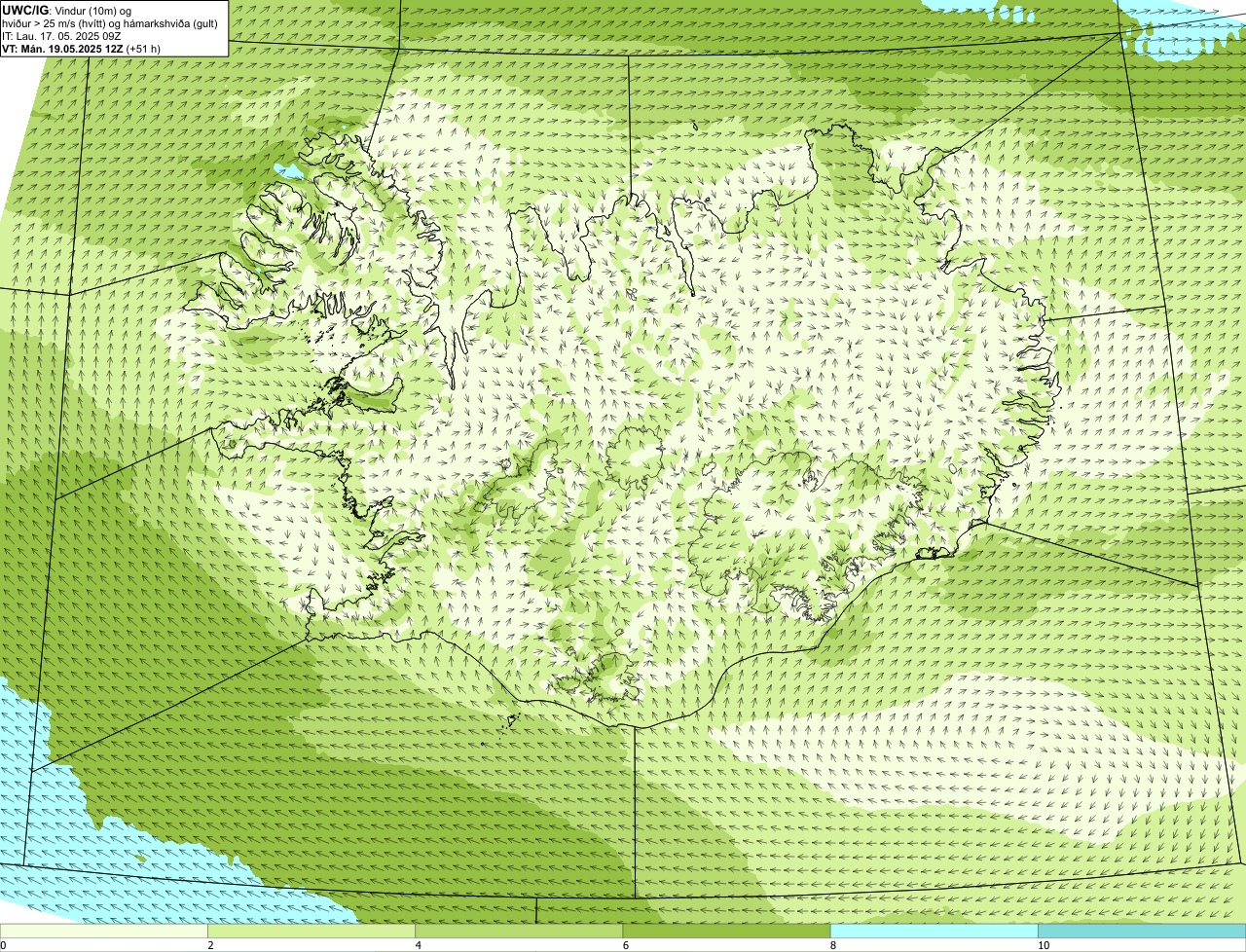The height and width of the screenshot is (952, 1246).
Task: Click the scale label '10' on color bar
Action: [1044, 945]
